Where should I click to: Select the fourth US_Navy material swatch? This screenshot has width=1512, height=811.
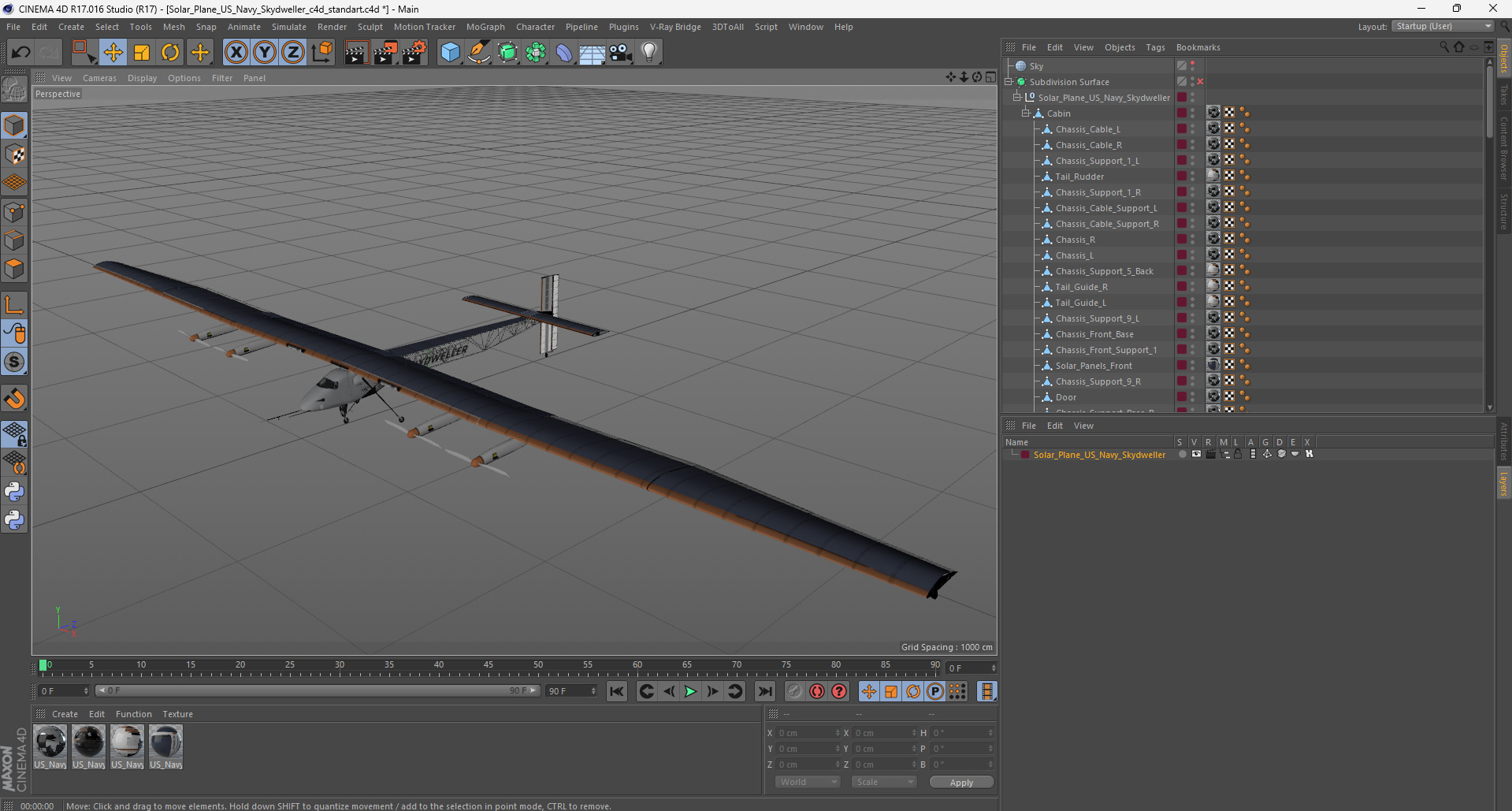(166, 746)
